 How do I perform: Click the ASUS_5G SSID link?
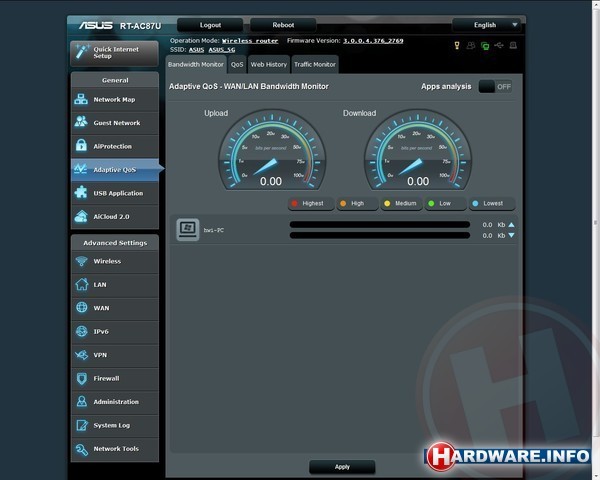pyautogui.click(x=222, y=50)
